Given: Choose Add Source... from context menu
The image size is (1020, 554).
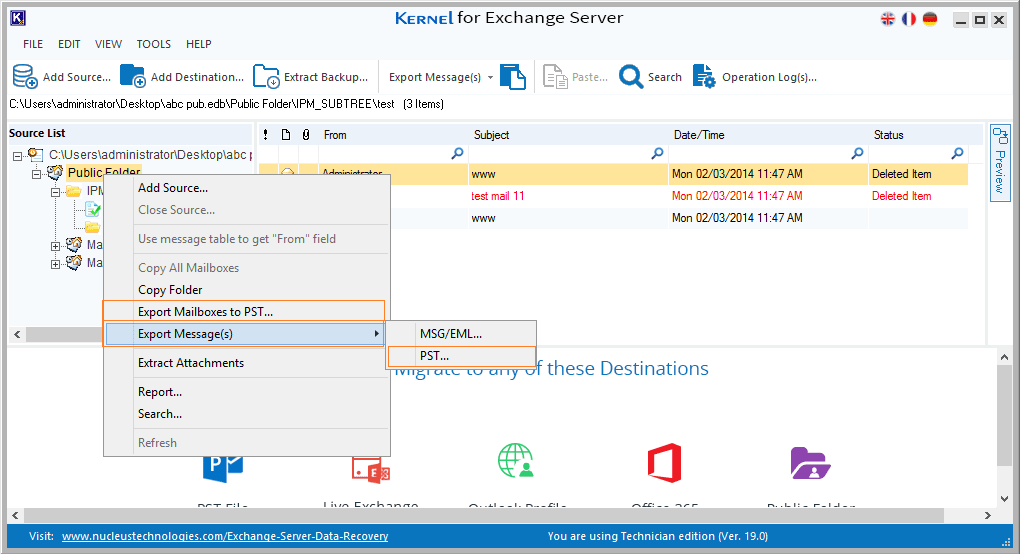Looking at the screenshot, I should pyautogui.click(x=247, y=188).
